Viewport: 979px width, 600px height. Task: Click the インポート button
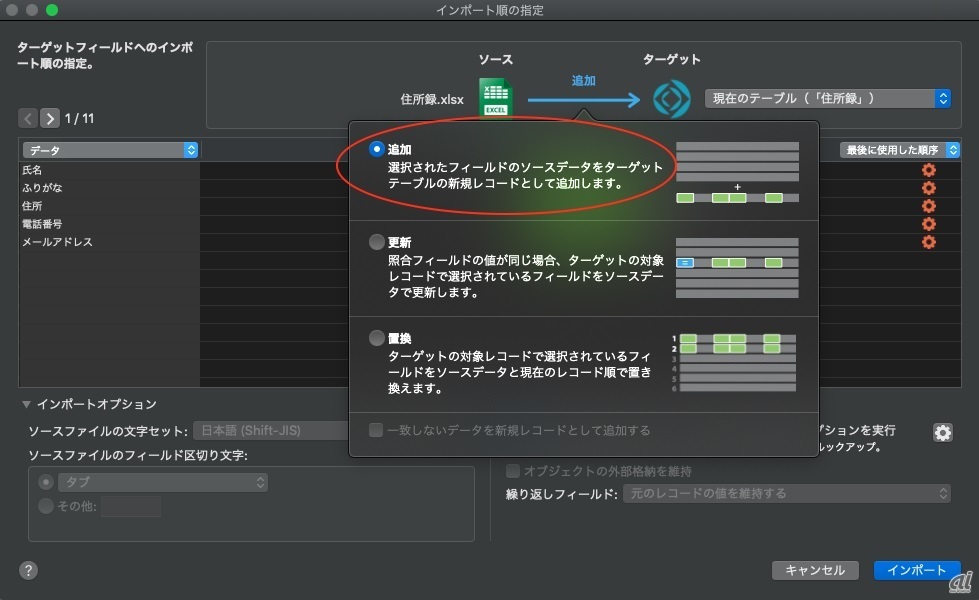(916, 570)
